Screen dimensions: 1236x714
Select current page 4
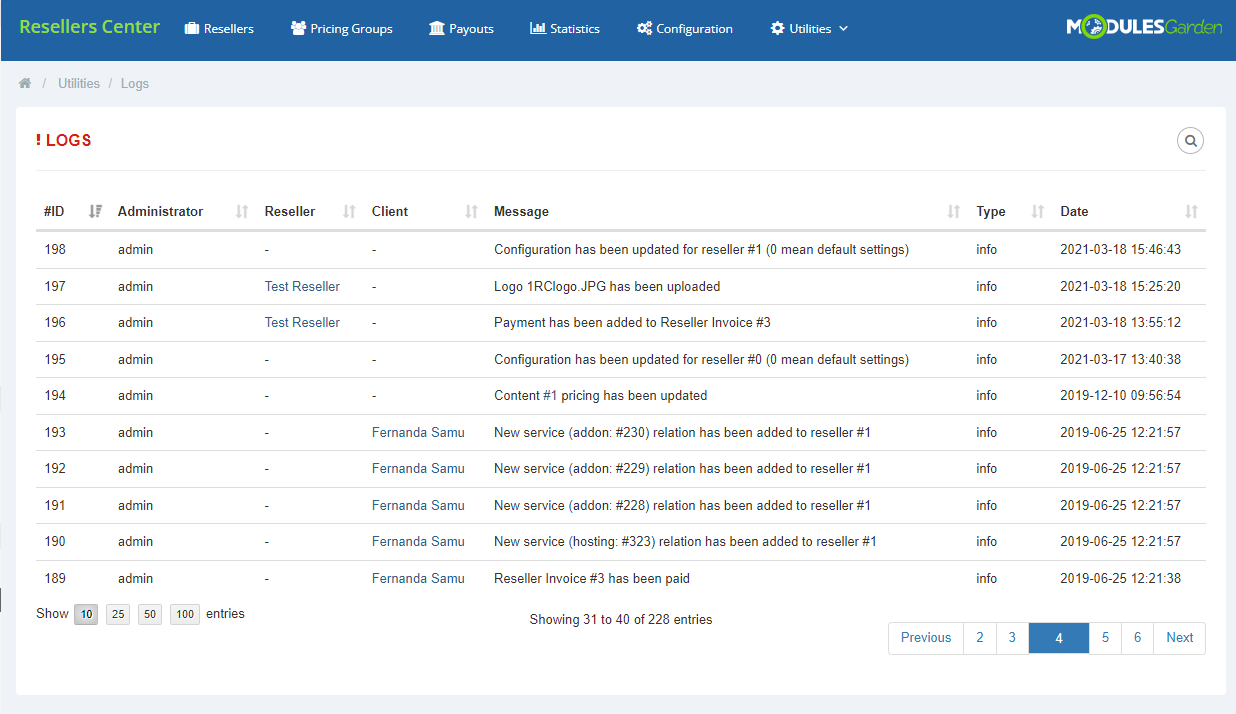pyautogui.click(x=1059, y=638)
